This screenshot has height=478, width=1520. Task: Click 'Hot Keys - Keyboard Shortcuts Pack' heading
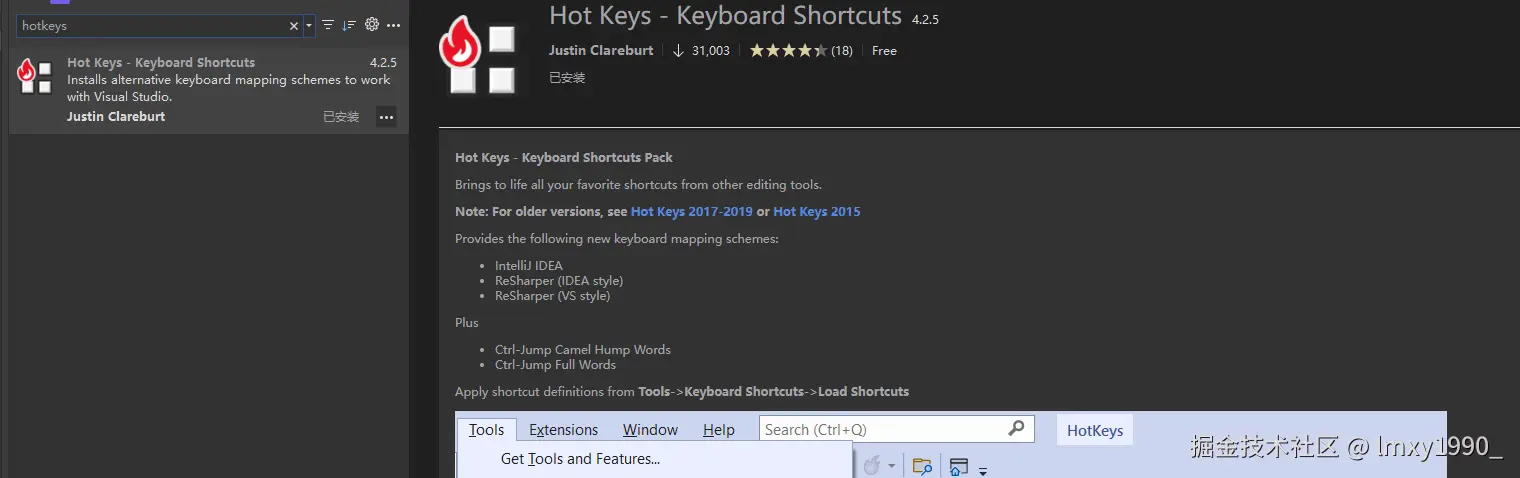point(564,158)
